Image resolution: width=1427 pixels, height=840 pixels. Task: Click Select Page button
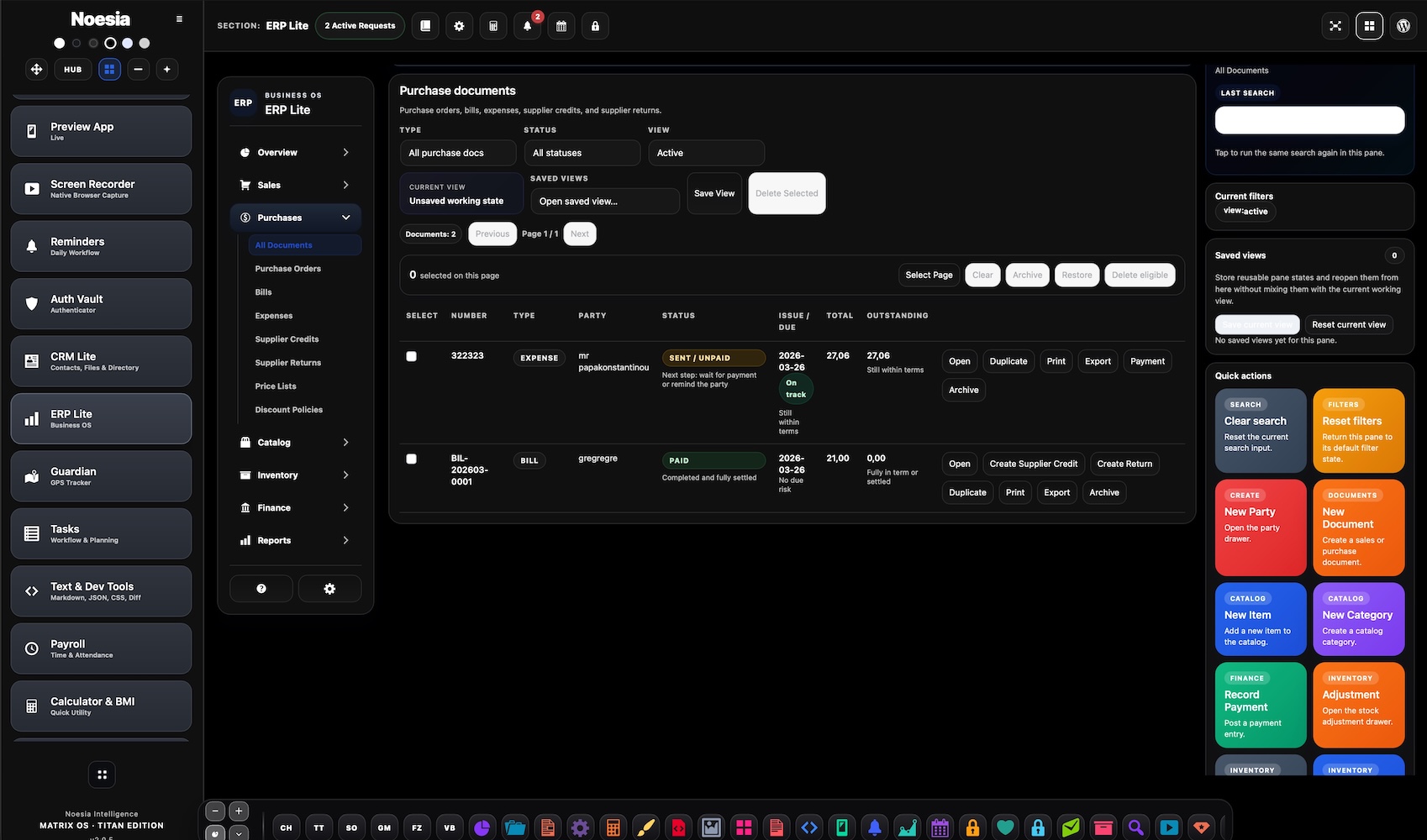[929, 275]
